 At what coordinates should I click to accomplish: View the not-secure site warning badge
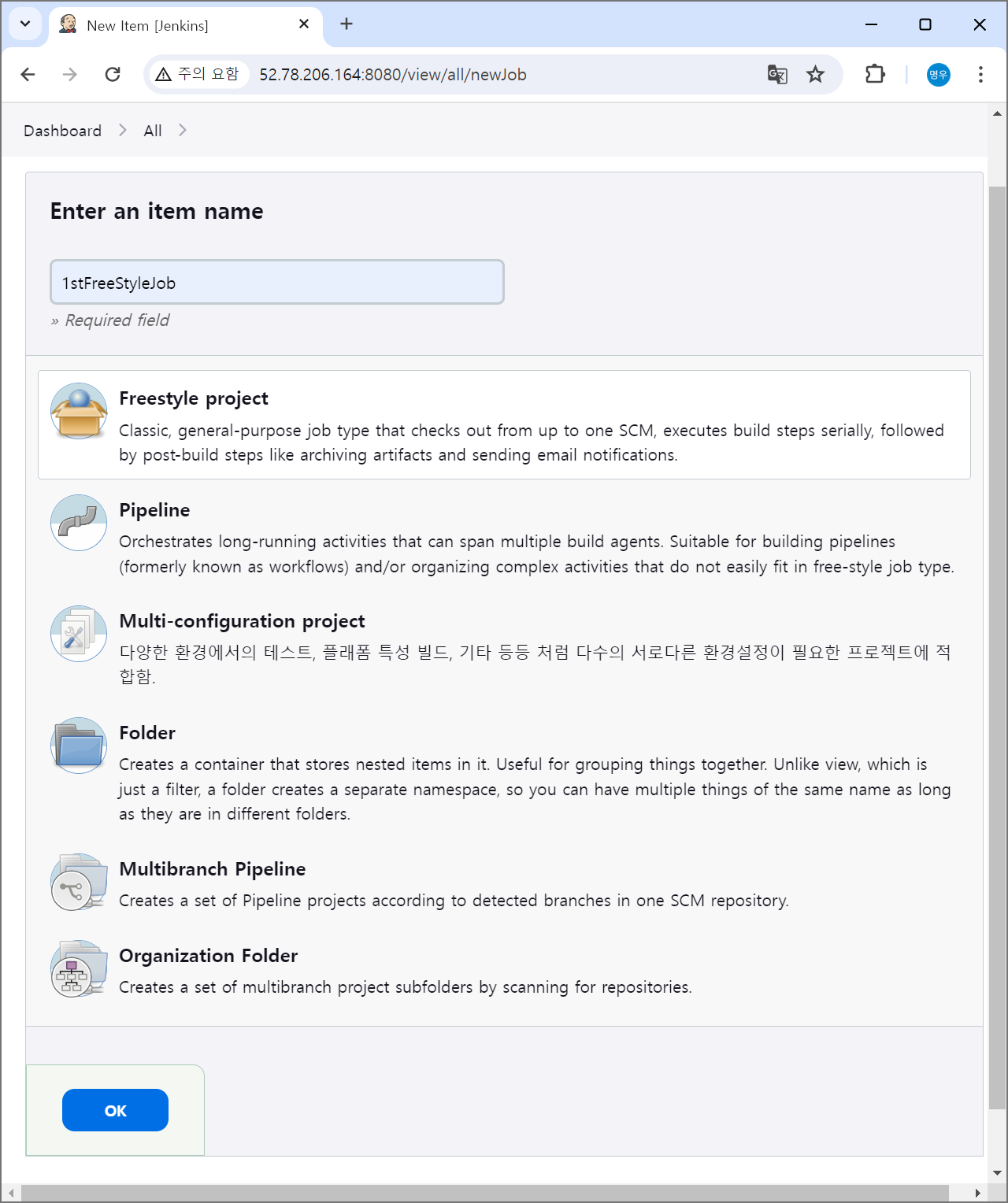click(197, 74)
